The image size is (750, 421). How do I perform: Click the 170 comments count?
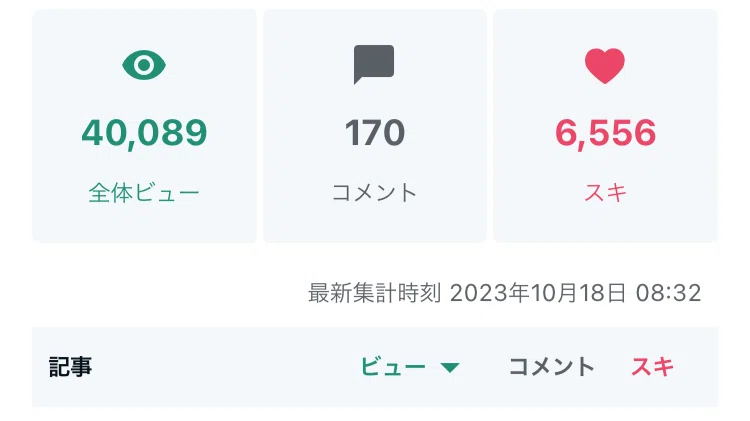pyautogui.click(x=375, y=133)
